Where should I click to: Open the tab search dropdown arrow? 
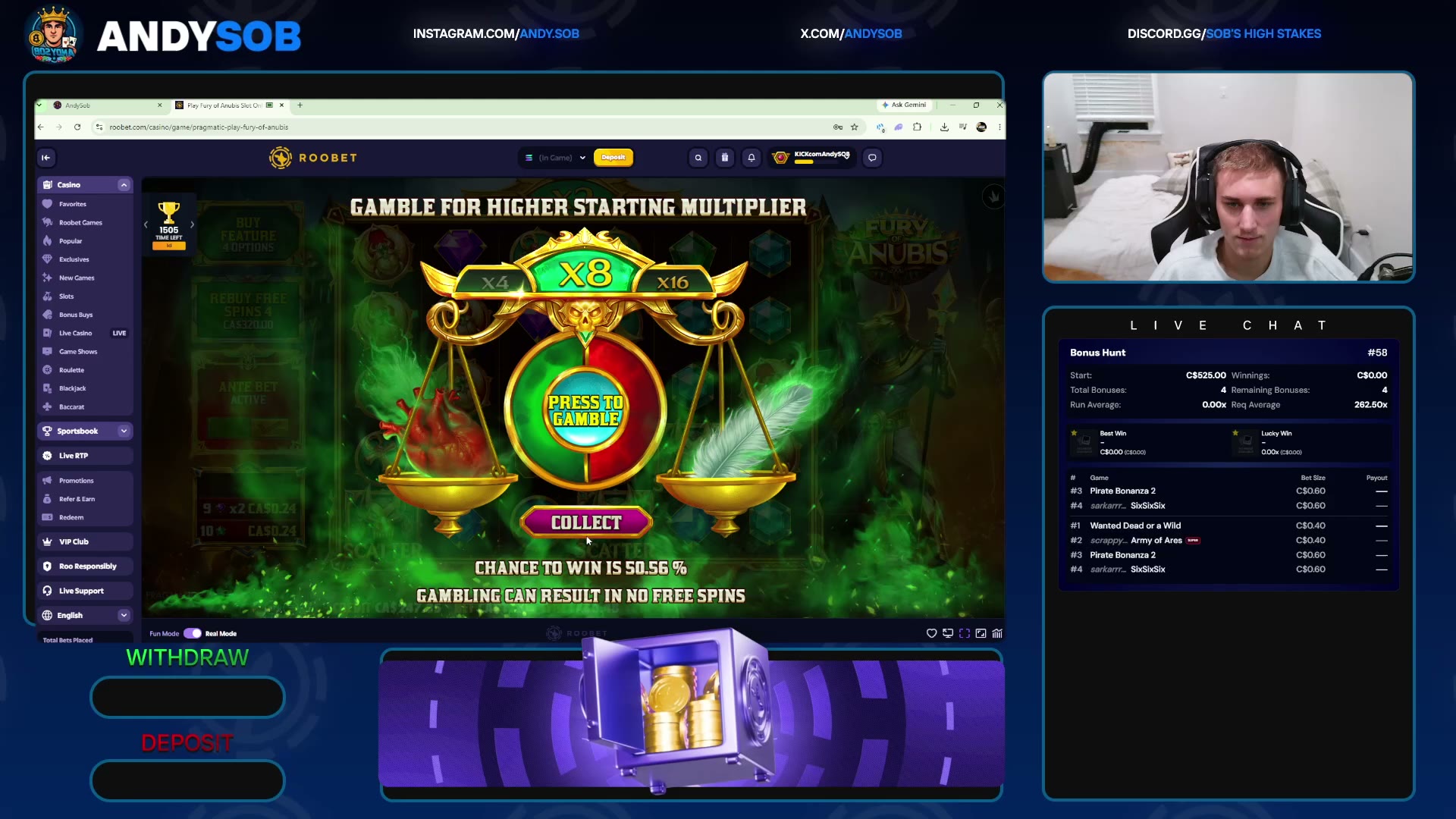40,105
